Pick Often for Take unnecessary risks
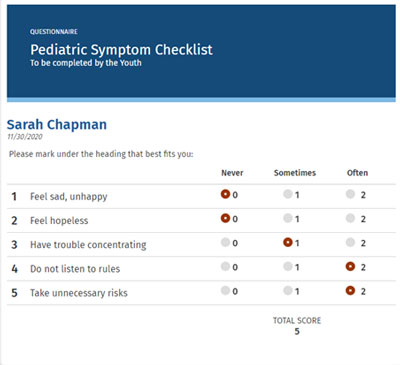This screenshot has width=400, height=365. pos(350,291)
